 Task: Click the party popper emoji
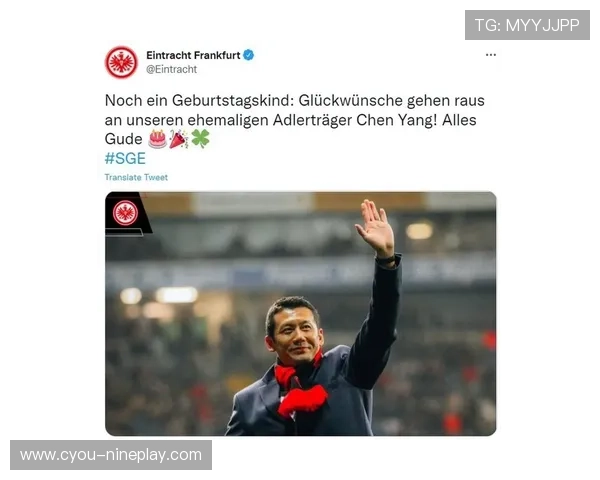(x=178, y=139)
